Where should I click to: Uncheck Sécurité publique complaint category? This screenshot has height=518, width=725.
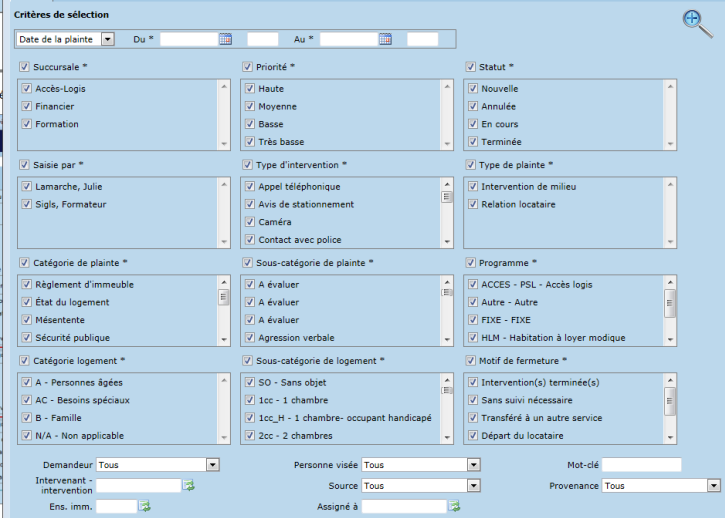(27, 338)
